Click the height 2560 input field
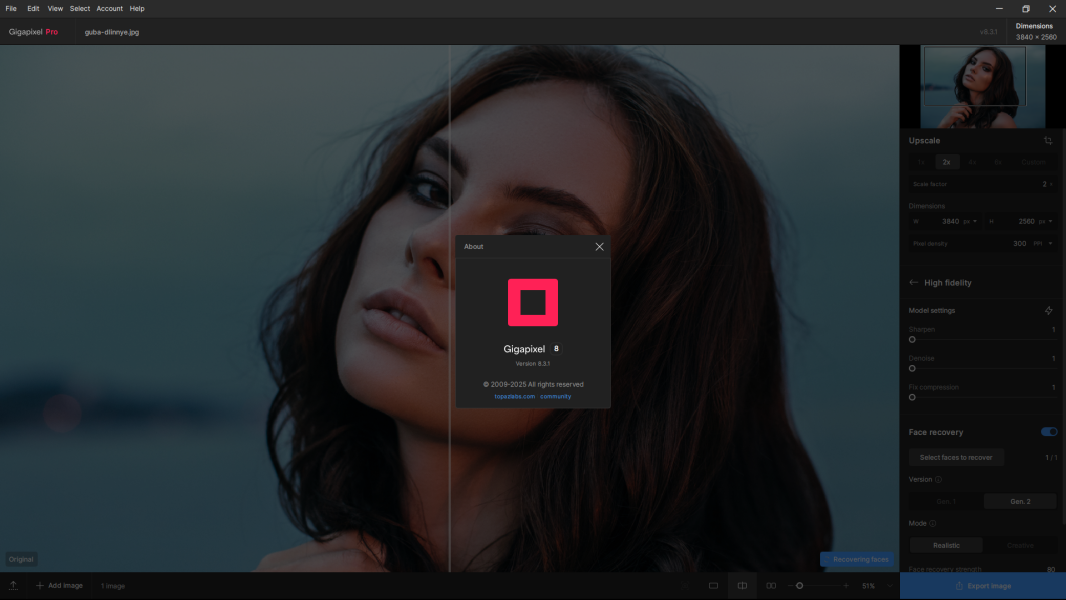Screen dimensions: 1066x600 [1020, 222]
